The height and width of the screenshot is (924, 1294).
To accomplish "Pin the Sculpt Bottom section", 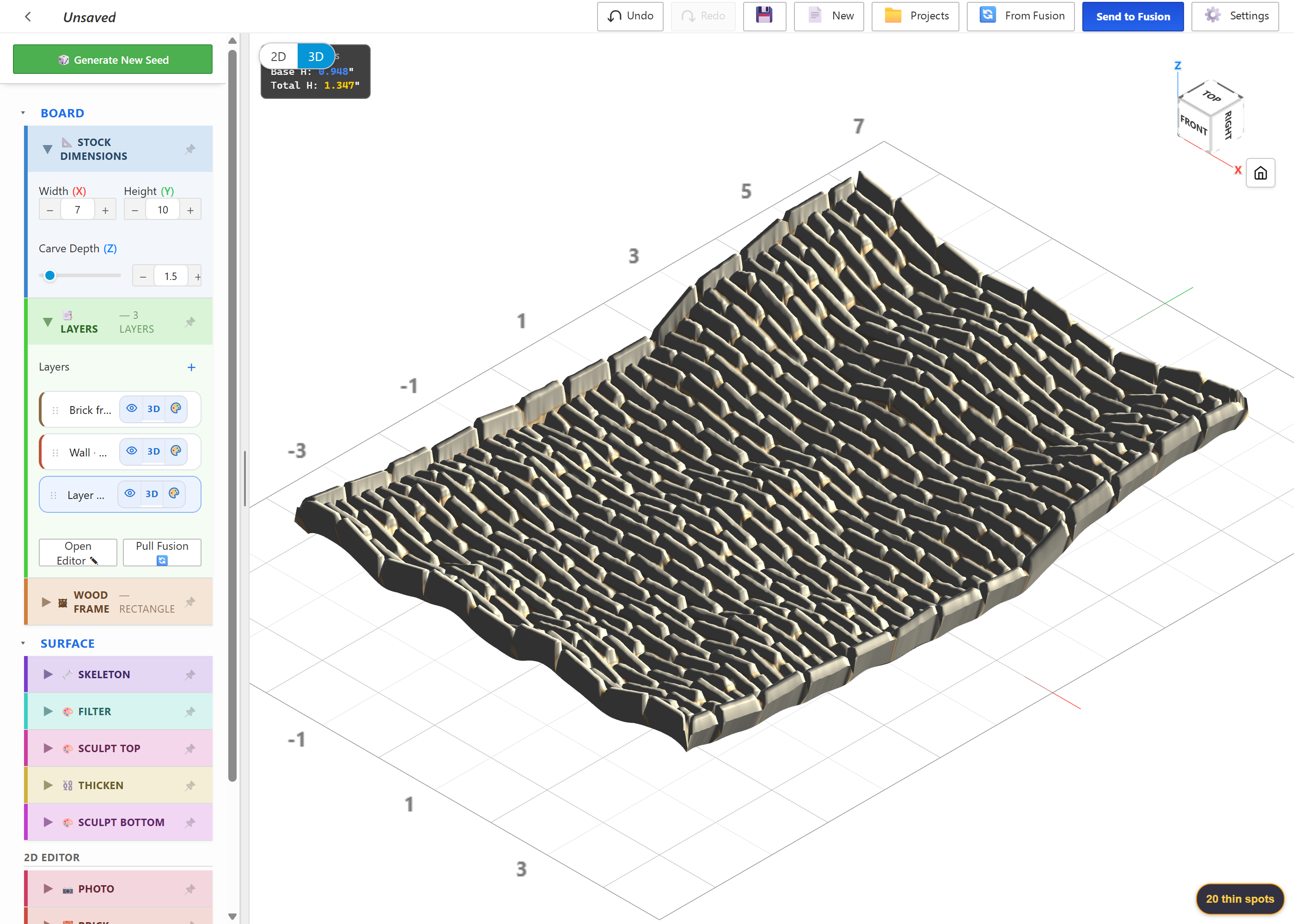I will click(x=190, y=823).
